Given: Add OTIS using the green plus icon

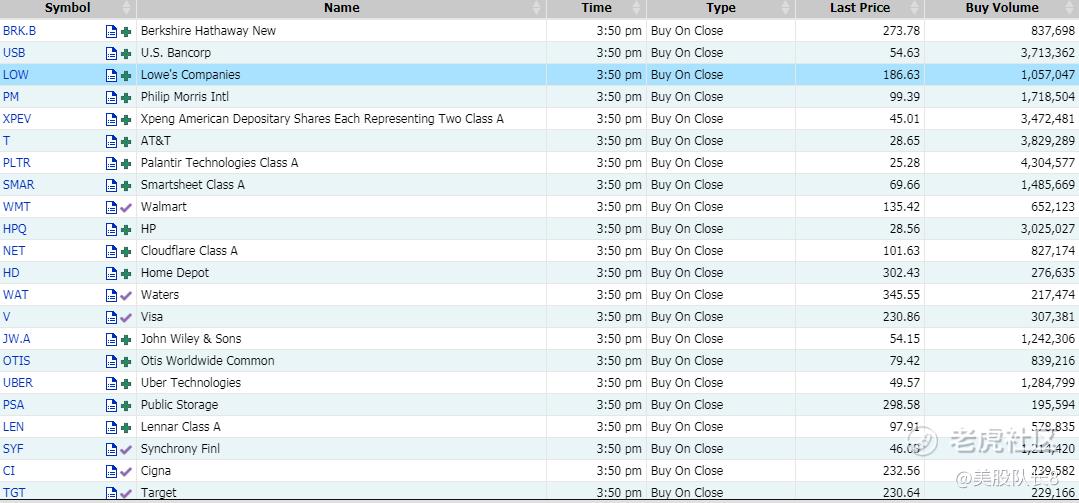Looking at the screenshot, I should (126, 362).
